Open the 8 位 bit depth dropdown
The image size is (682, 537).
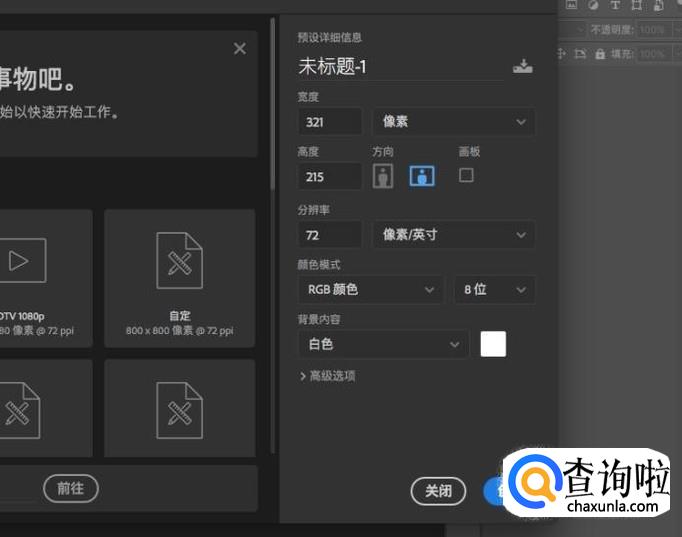pyautogui.click(x=494, y=290)
